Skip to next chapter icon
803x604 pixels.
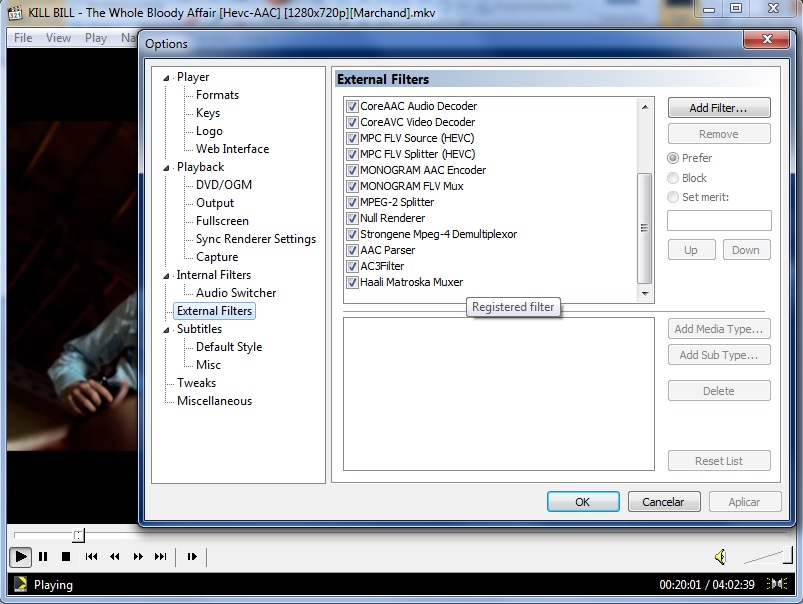[160, 556]
